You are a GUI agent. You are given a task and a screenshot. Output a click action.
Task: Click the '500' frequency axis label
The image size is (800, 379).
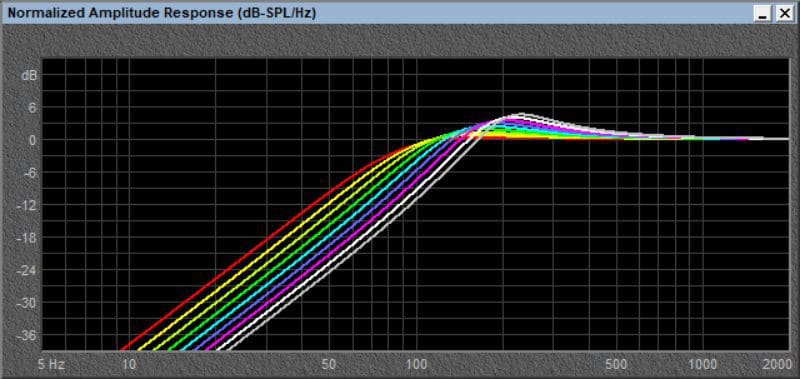pos(617,364)
